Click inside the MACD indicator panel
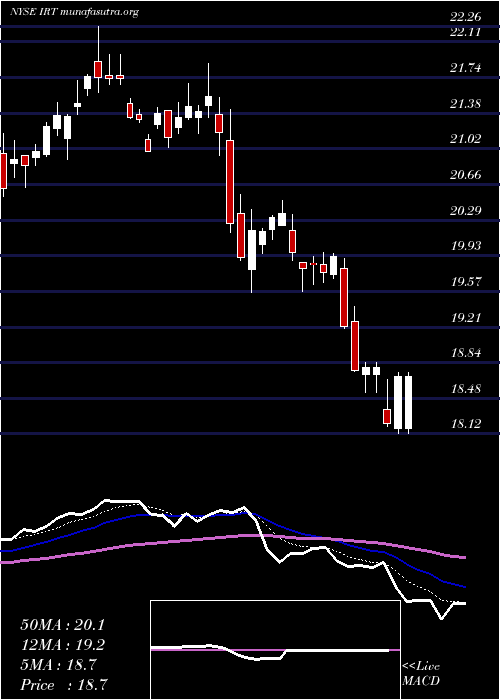 275,650
